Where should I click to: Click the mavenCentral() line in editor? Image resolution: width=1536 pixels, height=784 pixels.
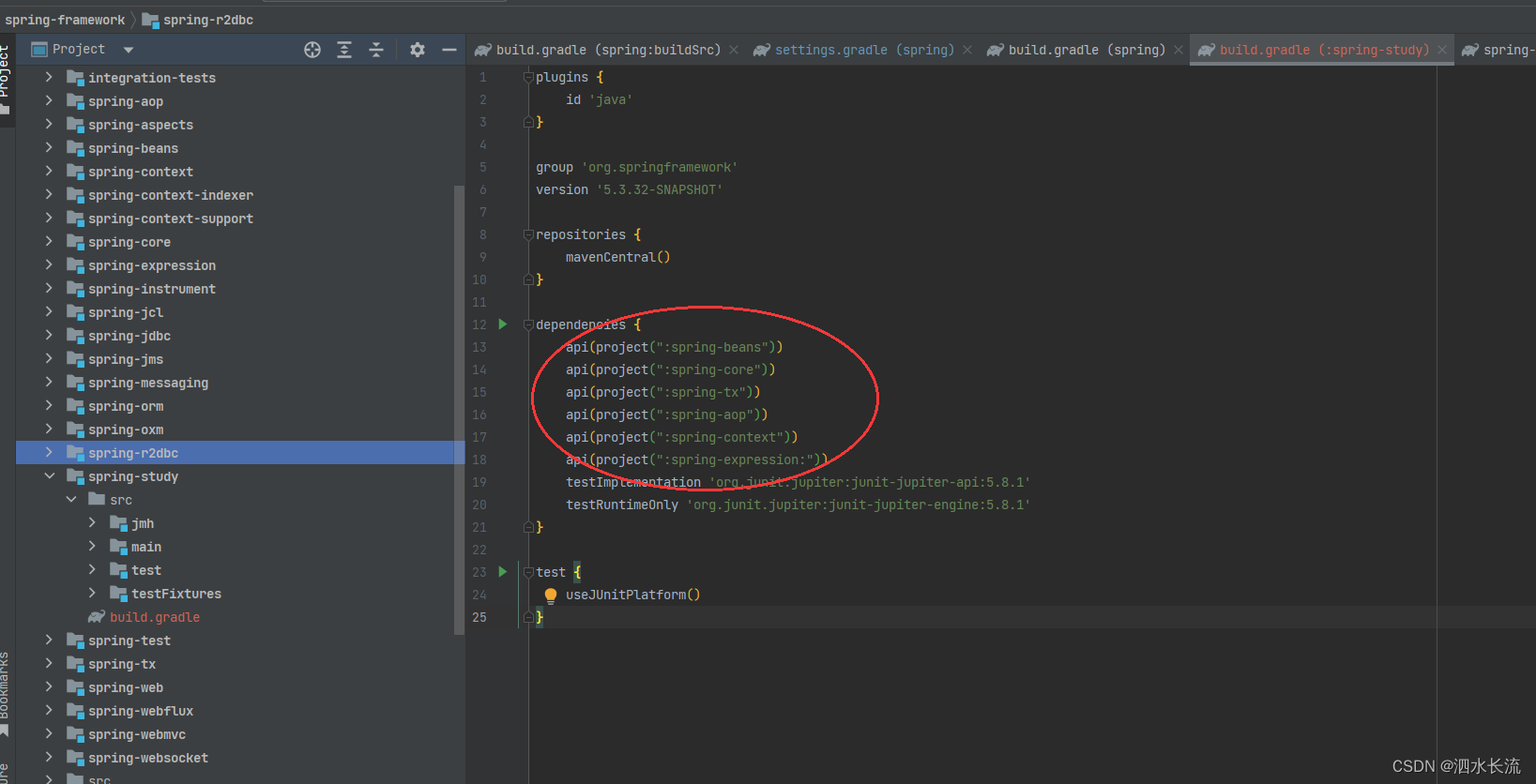pos(617,257)
